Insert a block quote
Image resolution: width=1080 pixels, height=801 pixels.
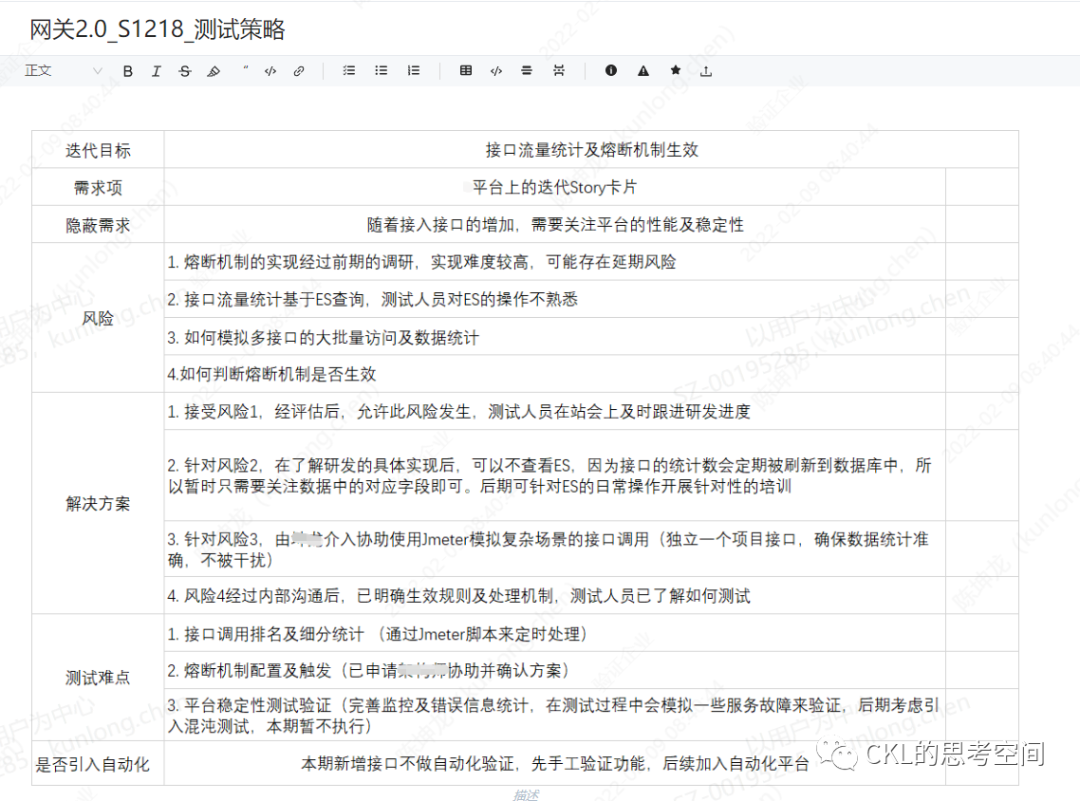click(x=245, y=69)
